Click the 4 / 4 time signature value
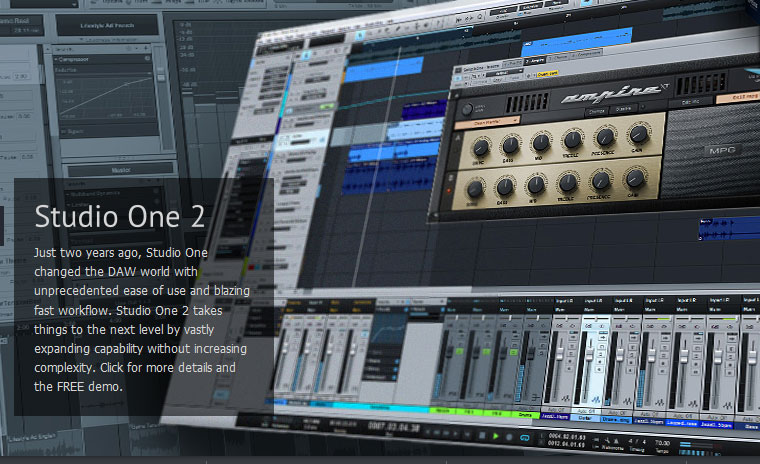 click(x=637, y=442)
